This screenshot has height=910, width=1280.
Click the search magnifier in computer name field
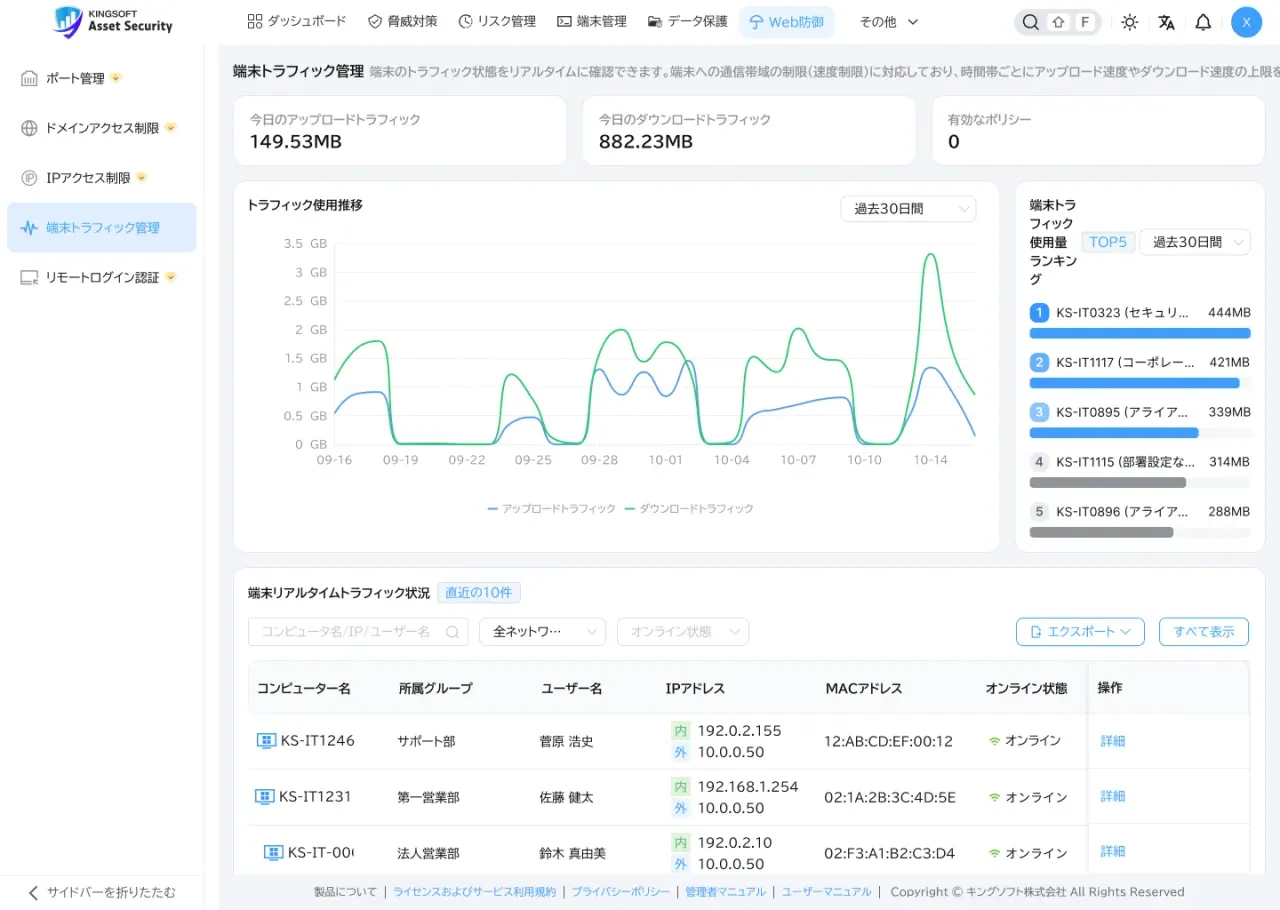[453, 632]
